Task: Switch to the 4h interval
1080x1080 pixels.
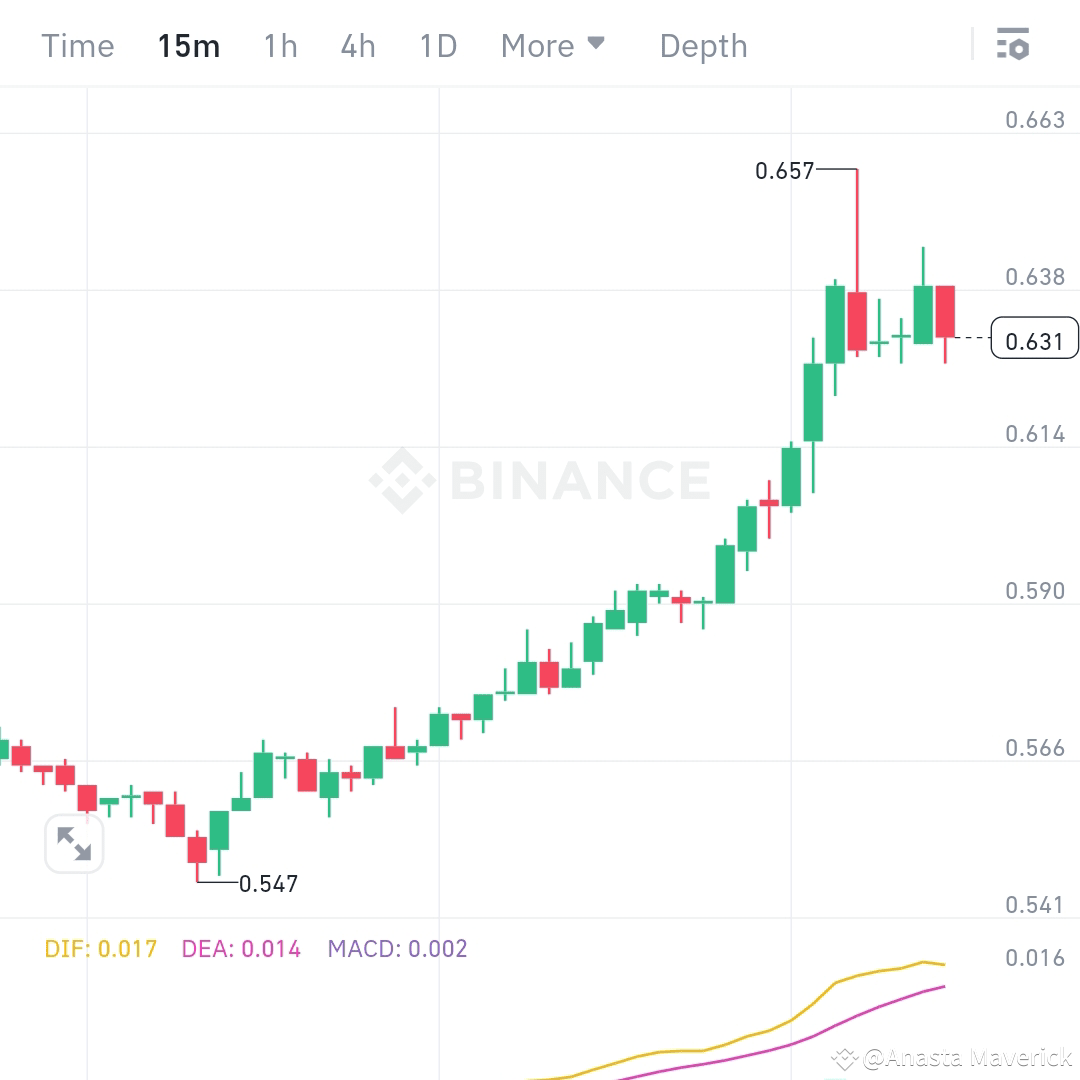Action: click(357, 46)
